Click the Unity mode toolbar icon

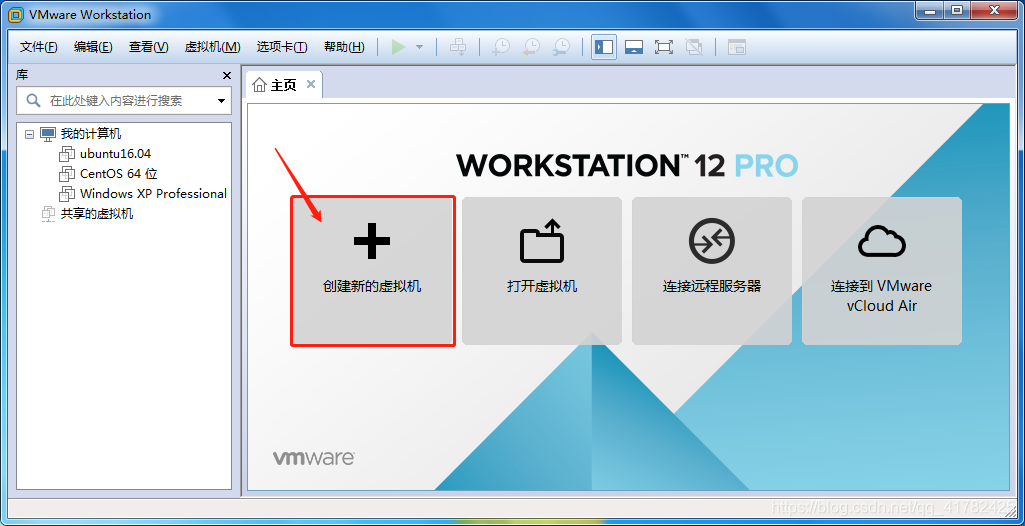pyautogui.click(x=694, y=47)
